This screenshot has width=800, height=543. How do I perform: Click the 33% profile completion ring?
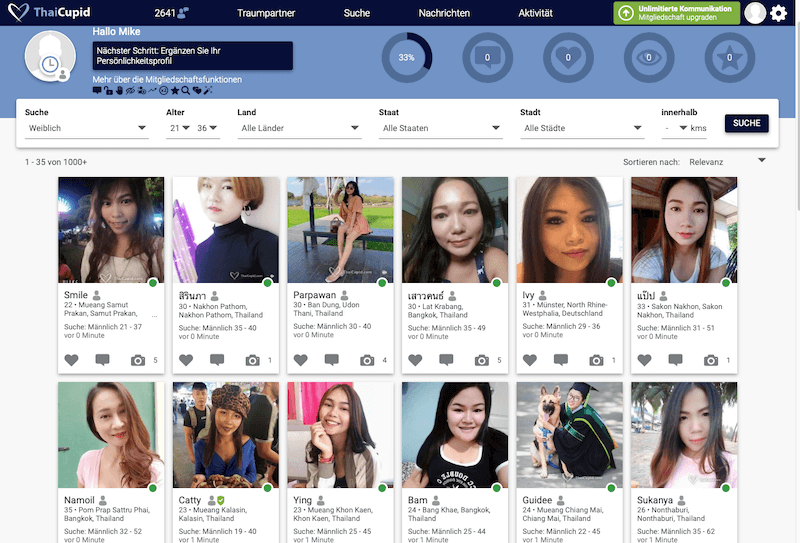(407, 57)
